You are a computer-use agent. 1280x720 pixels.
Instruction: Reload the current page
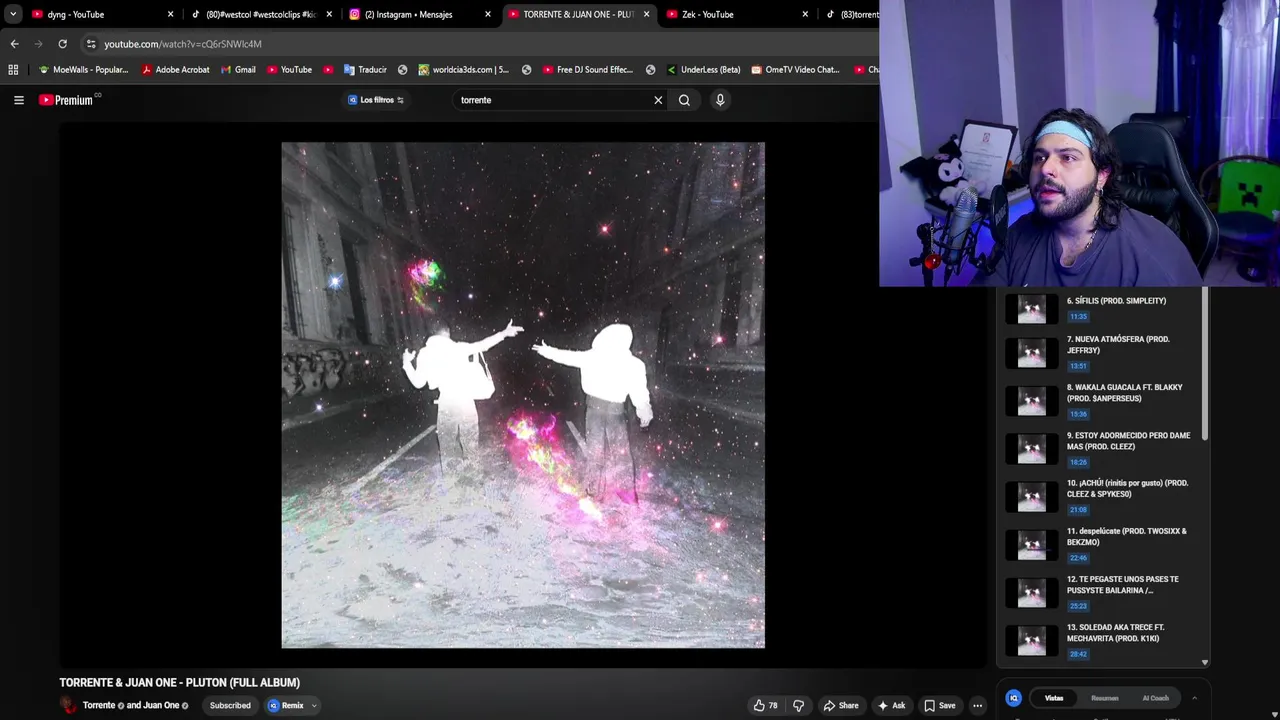point(62,44)
